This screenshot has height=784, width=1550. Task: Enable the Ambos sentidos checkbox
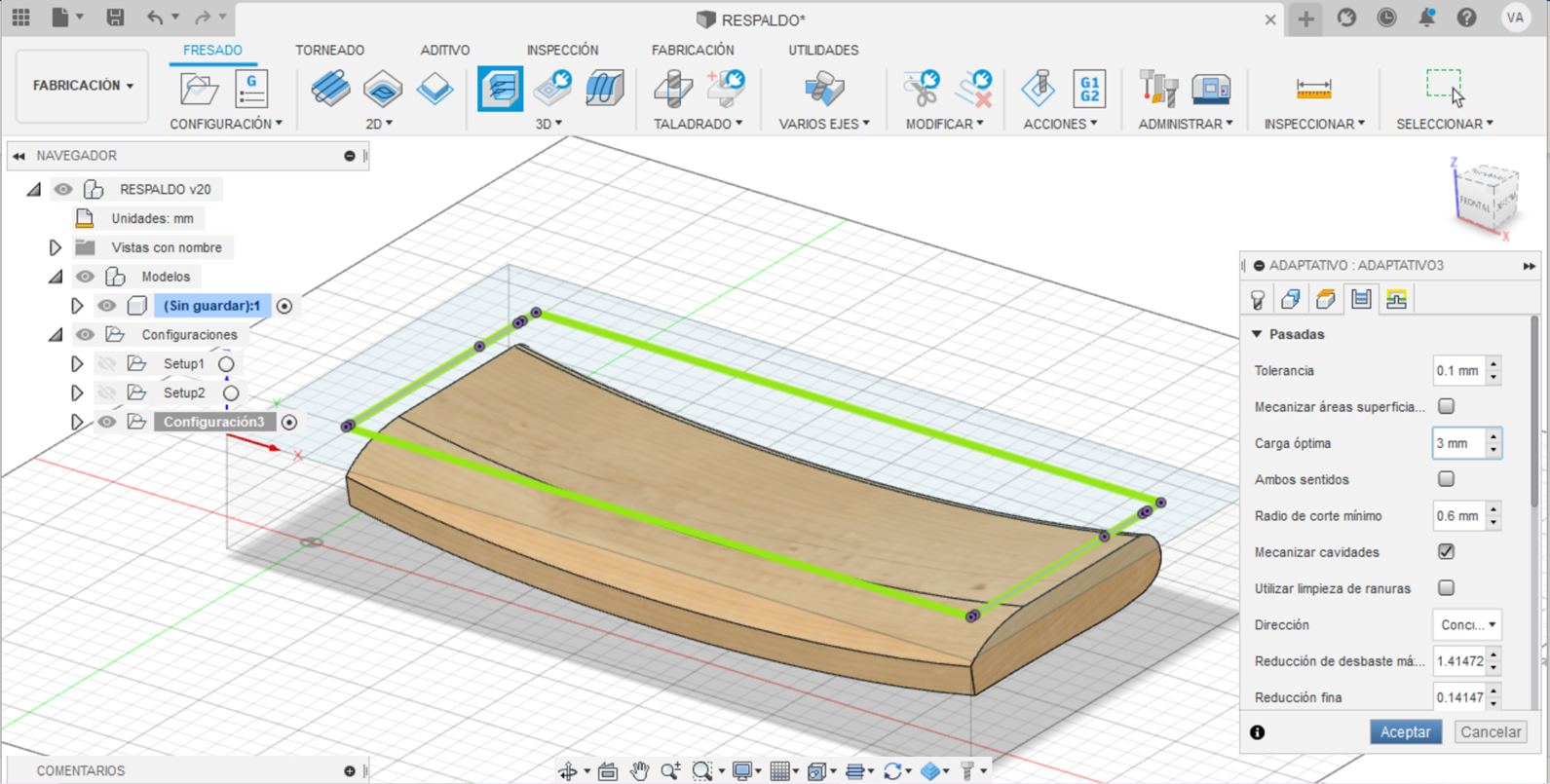pyautogui.click(x=1446, y=479)
